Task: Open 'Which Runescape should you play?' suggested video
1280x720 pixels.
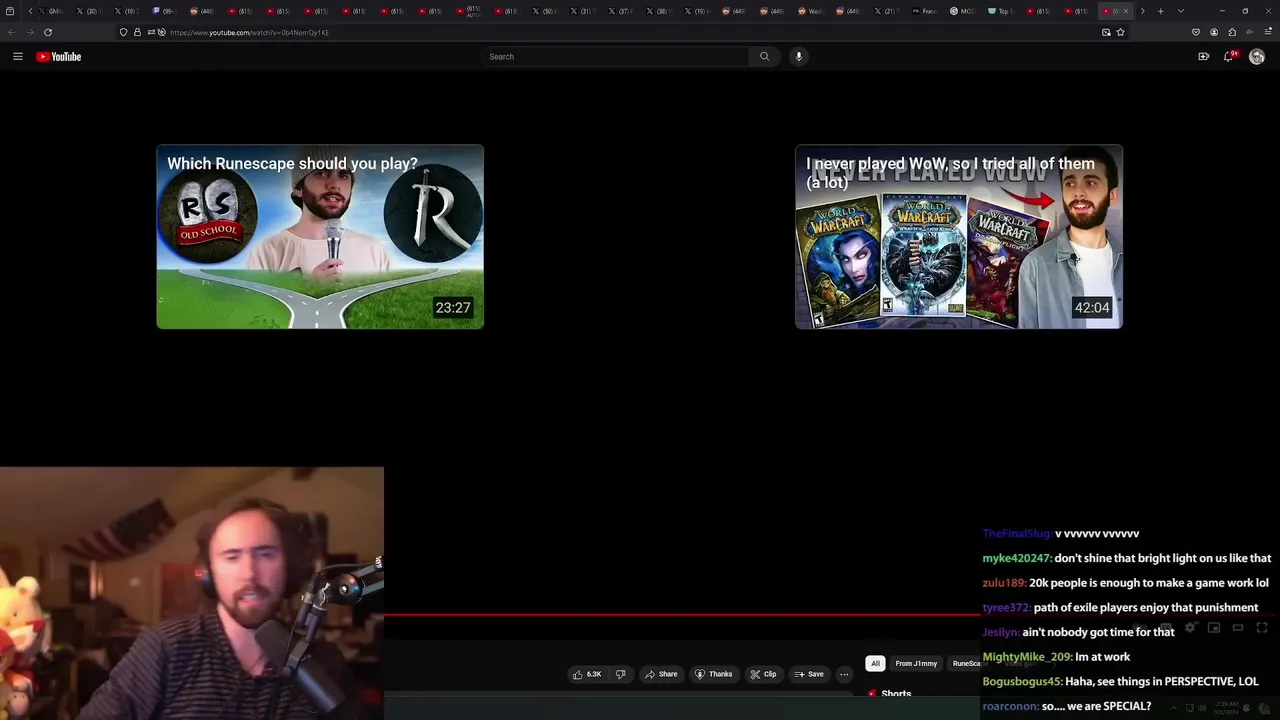Action: [320, 237]
